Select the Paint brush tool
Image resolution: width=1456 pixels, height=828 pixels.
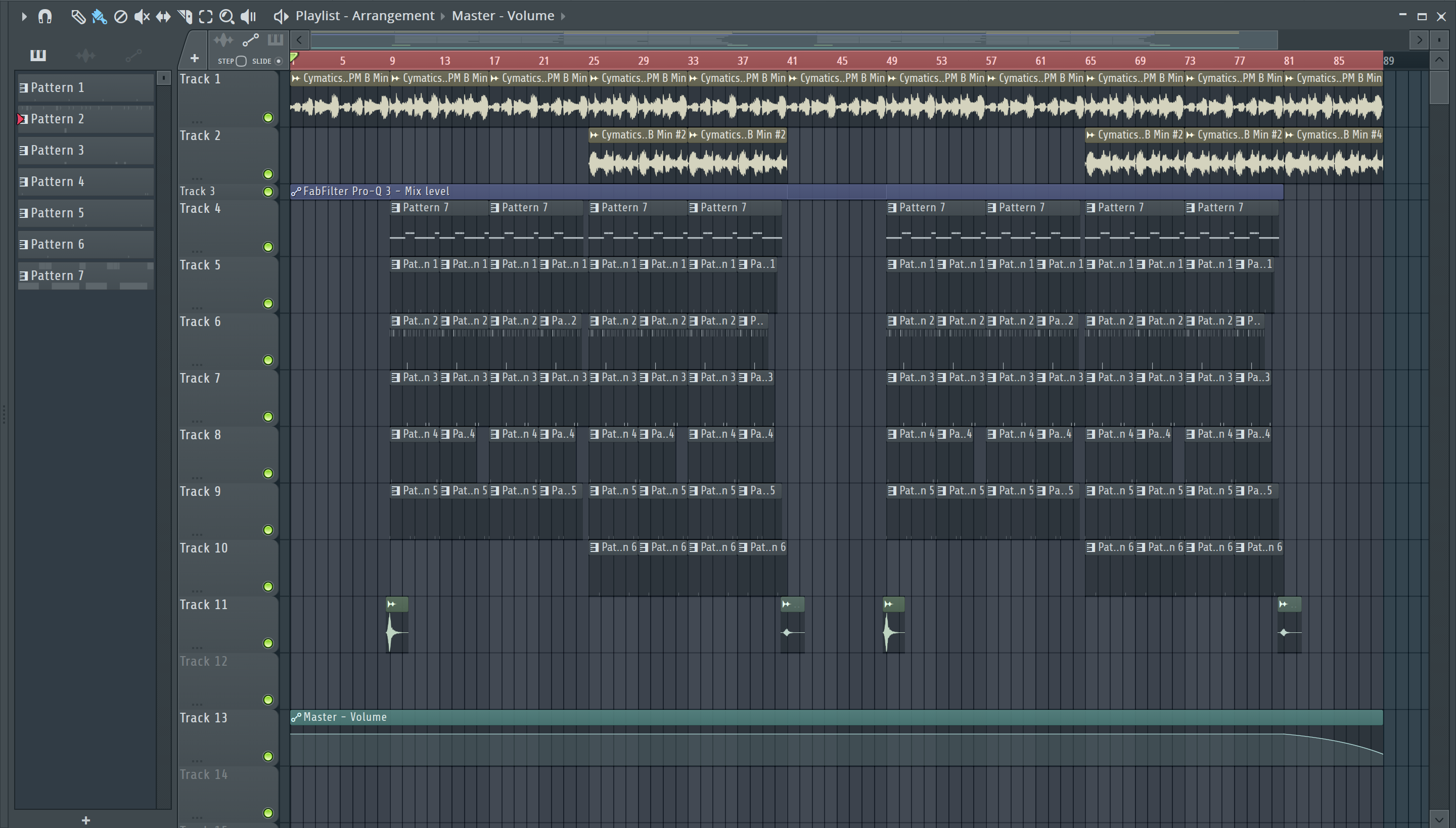click(99, 17)
